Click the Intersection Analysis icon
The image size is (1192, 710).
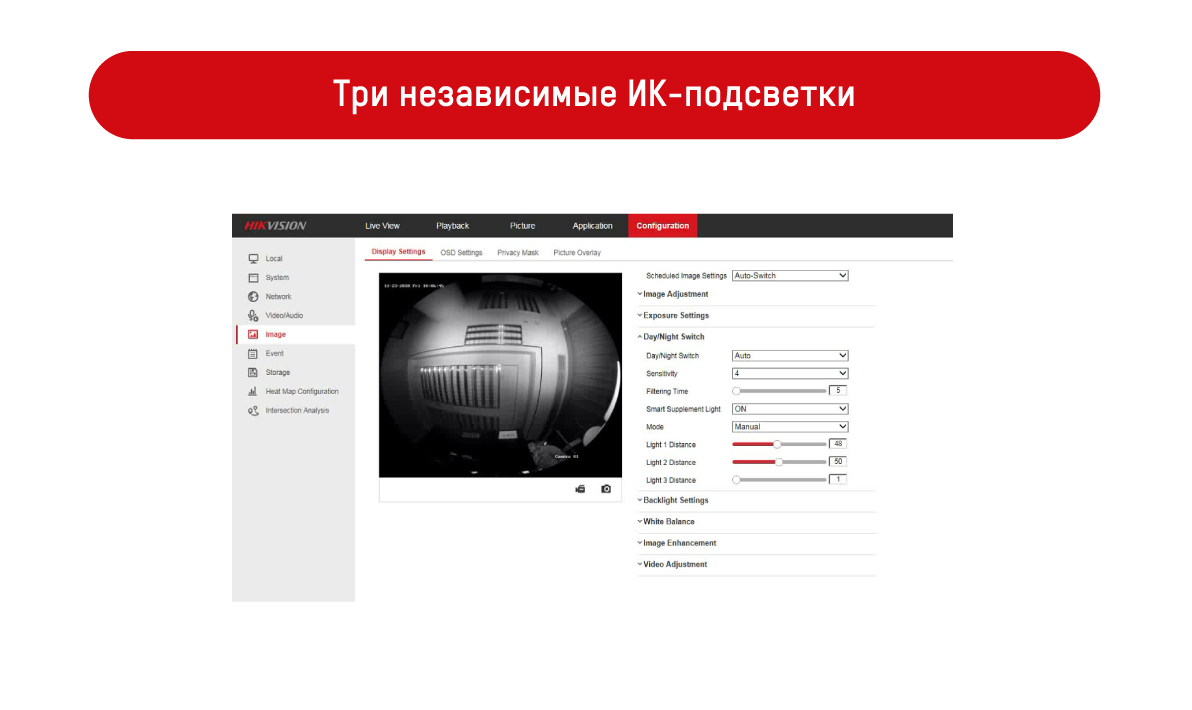tap(253, 411)
